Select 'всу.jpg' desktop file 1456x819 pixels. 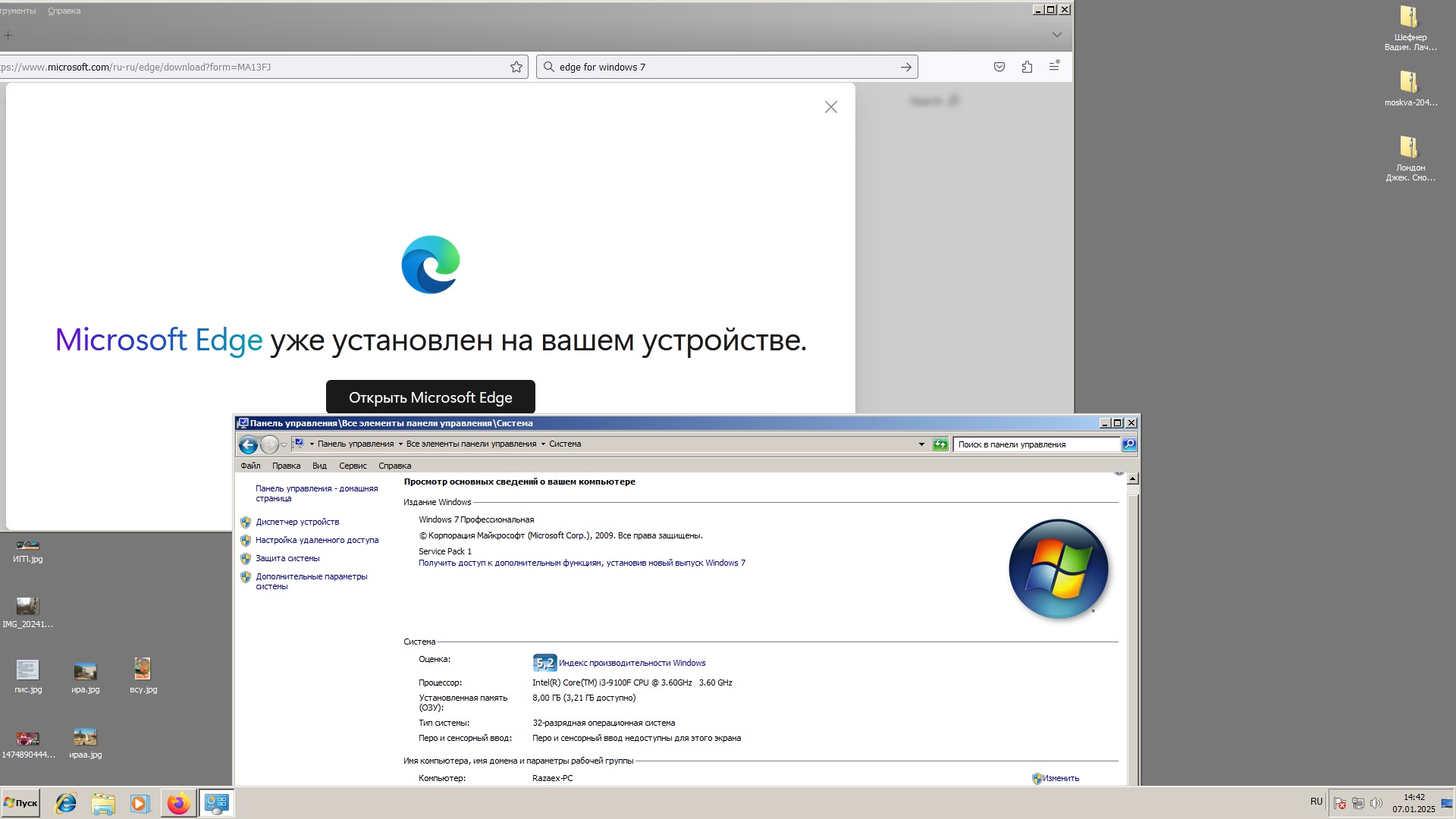pos(143,676)
